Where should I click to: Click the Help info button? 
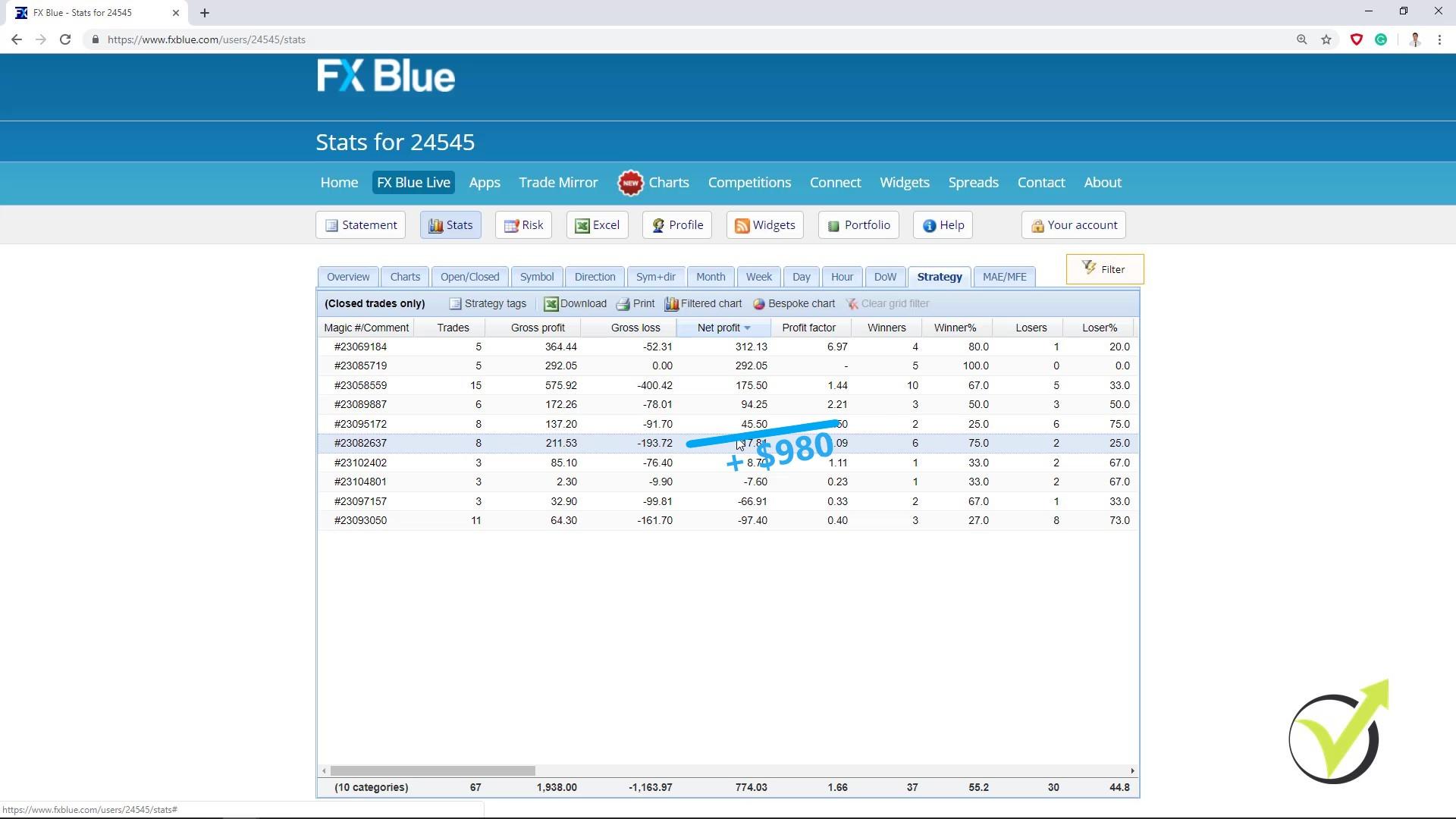(943, 225)
